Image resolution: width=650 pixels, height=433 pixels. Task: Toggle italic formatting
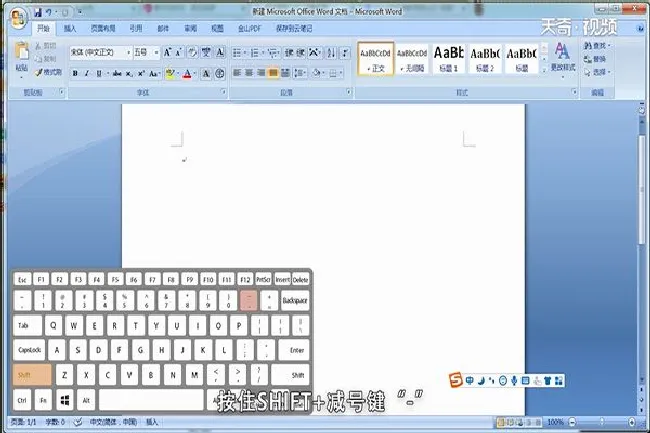(x=86, y=74)
